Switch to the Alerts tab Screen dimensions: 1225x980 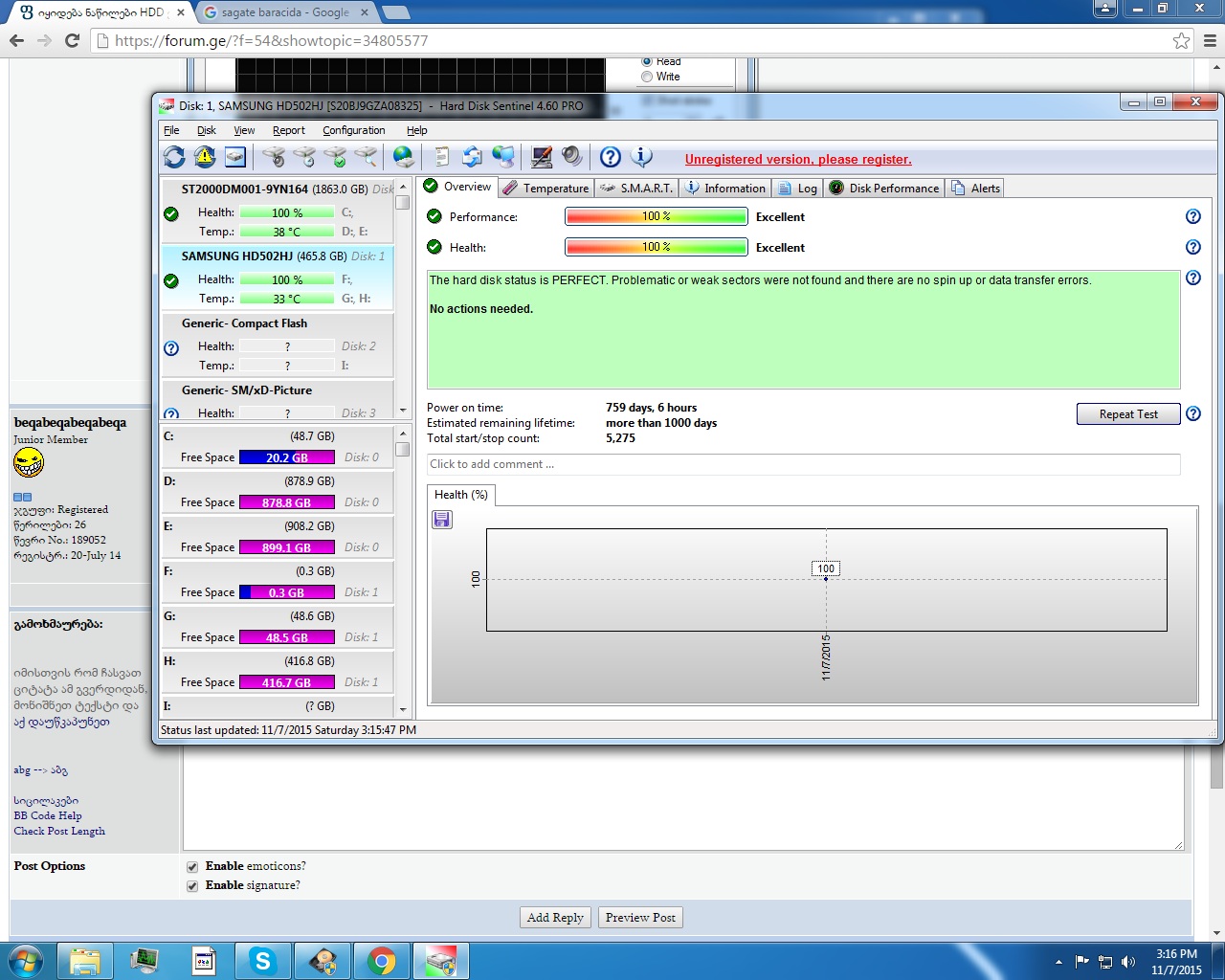click(x=975, y=189)
